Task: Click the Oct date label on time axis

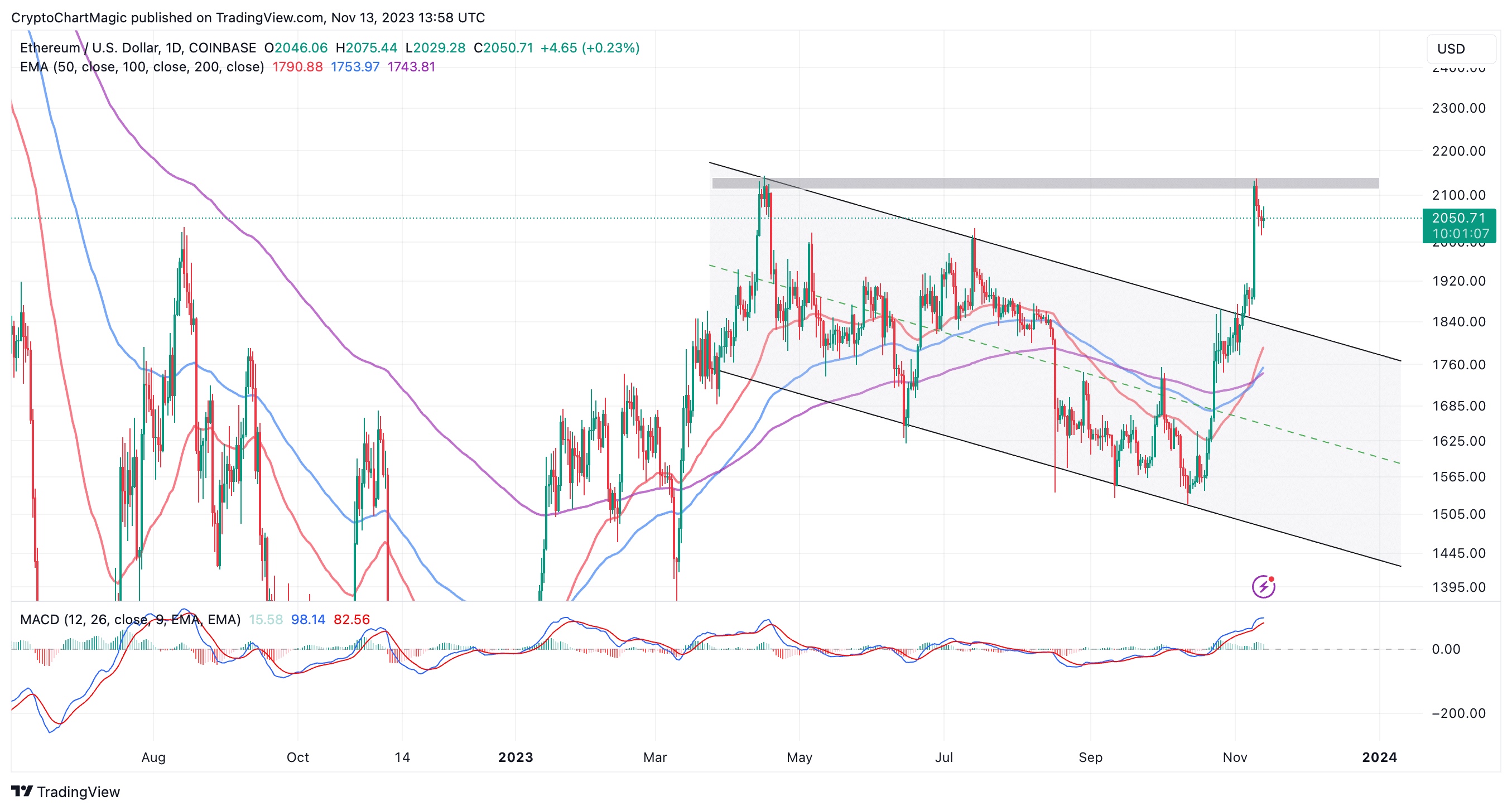Action: [297, 757]
